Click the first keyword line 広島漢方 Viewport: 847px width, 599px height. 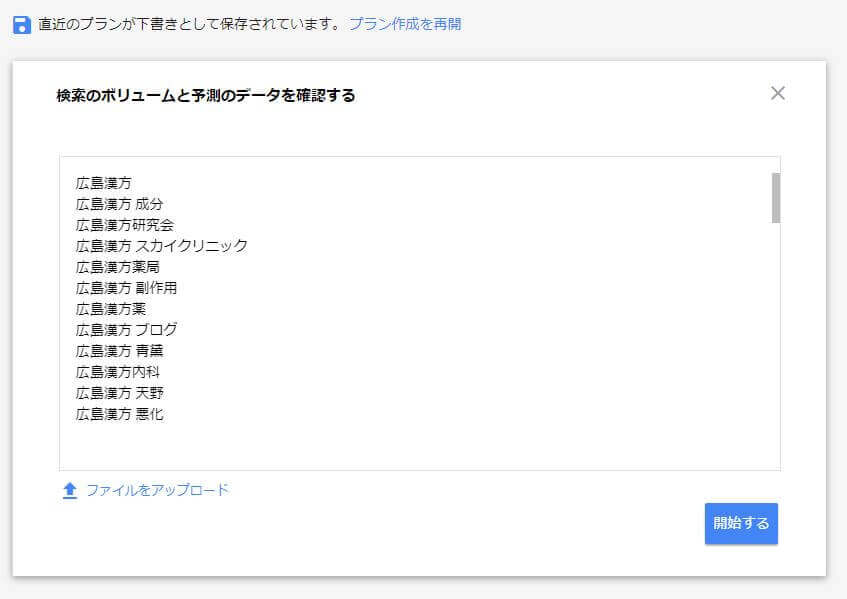(x=104, y=183)
